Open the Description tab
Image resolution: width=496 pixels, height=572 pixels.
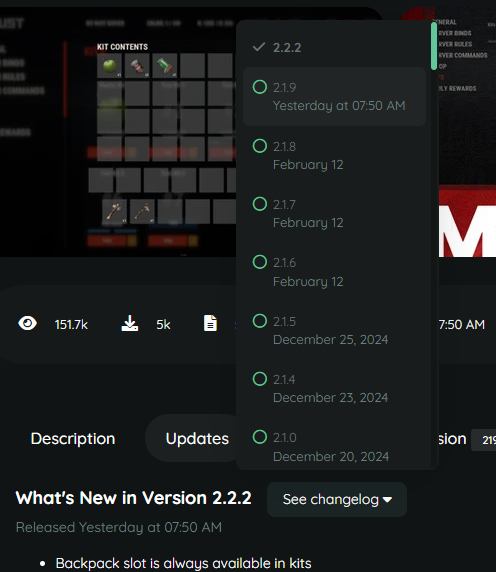click(x=73, y=438)
